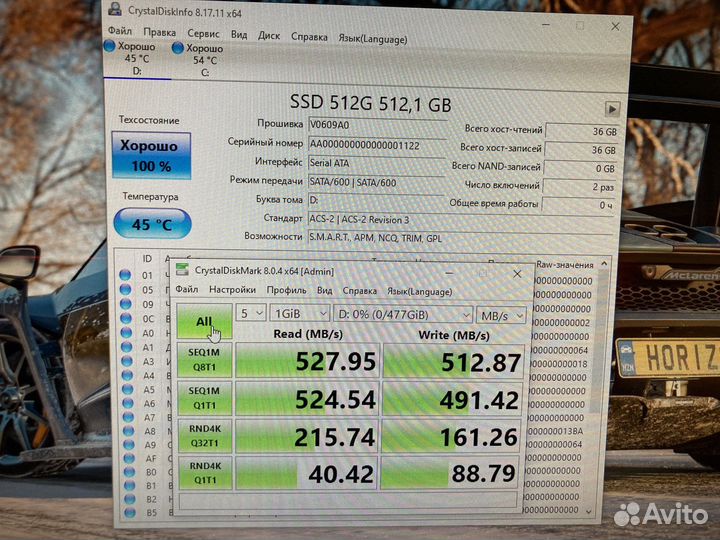Open Профиль menu in CrystalDiskMark
720x540 pixels.
(x=287, y=290)
